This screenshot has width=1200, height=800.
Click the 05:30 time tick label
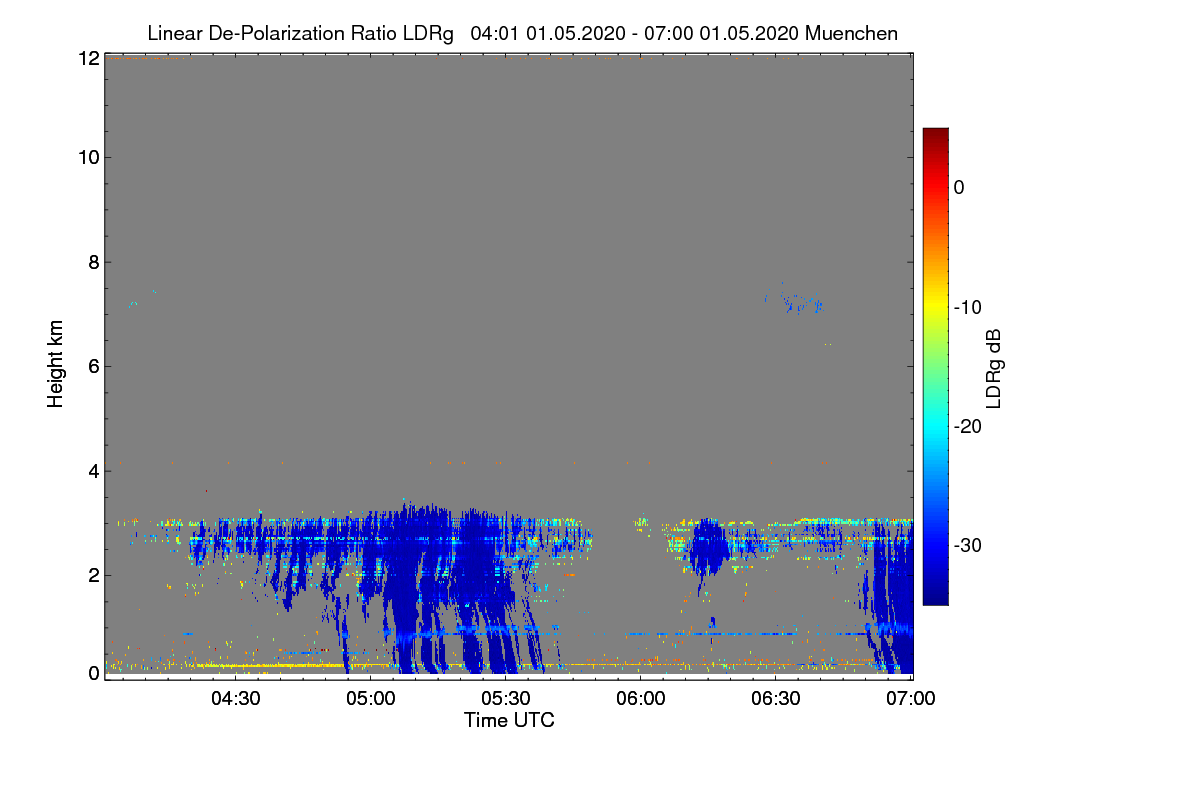point(506,699)
